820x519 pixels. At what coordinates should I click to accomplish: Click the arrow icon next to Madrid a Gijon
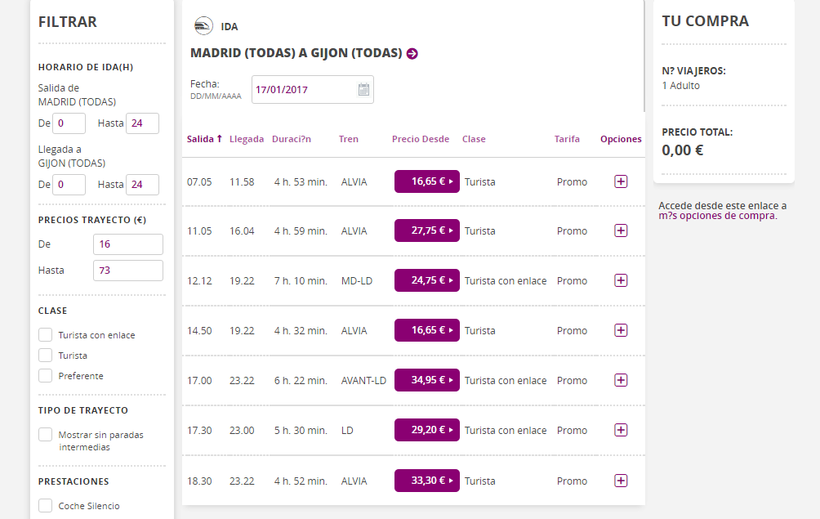coord(412,54)
